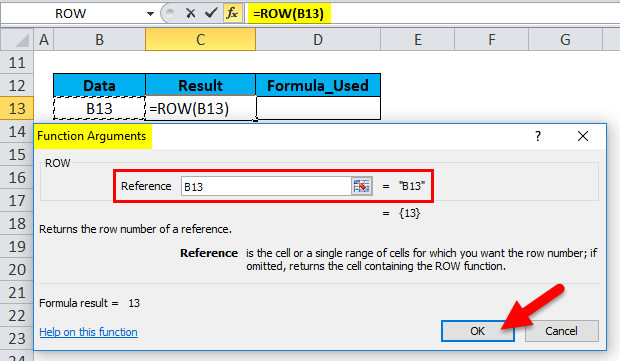Select column D header
The width and height of the screenshot is (620, 361).
pos(318,40)
